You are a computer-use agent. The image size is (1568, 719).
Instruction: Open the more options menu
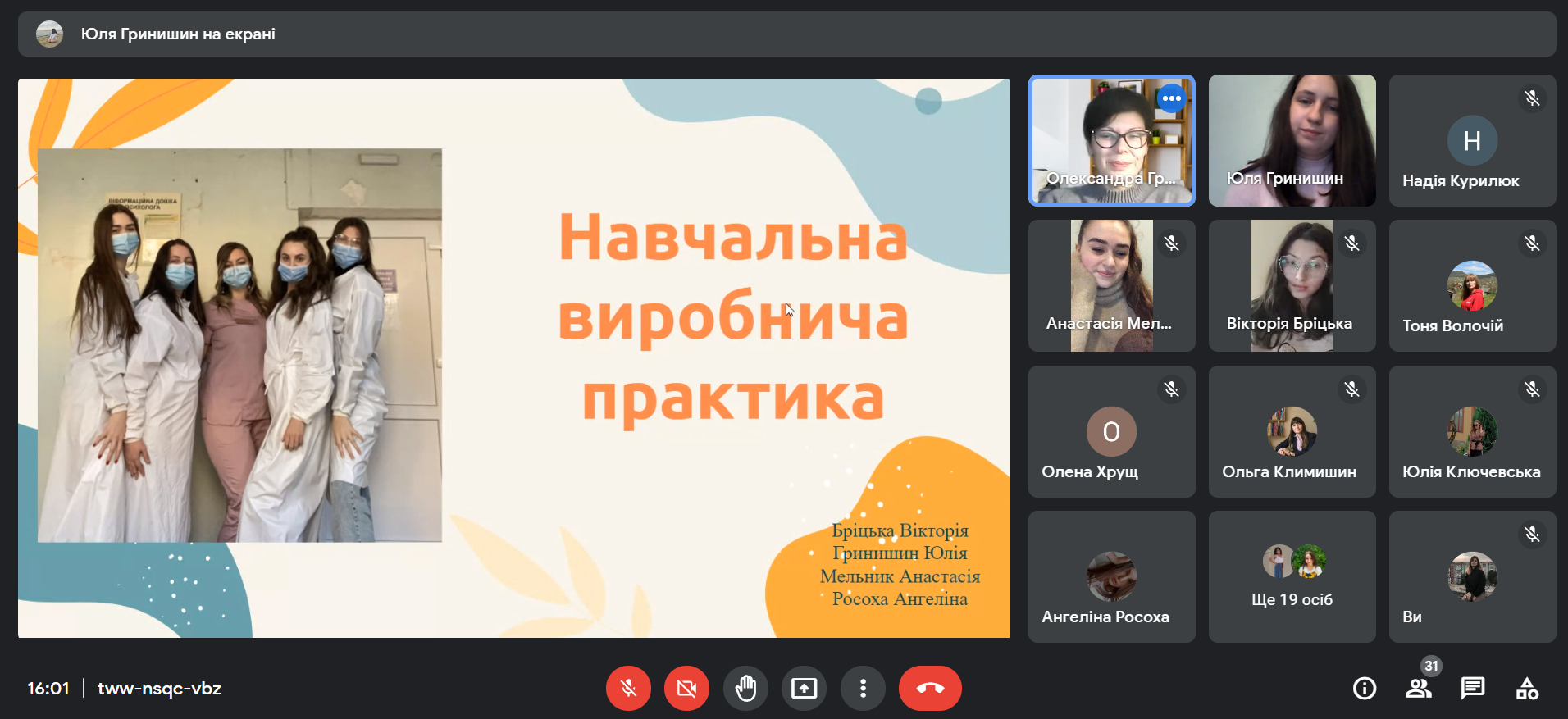click(863, 689)
